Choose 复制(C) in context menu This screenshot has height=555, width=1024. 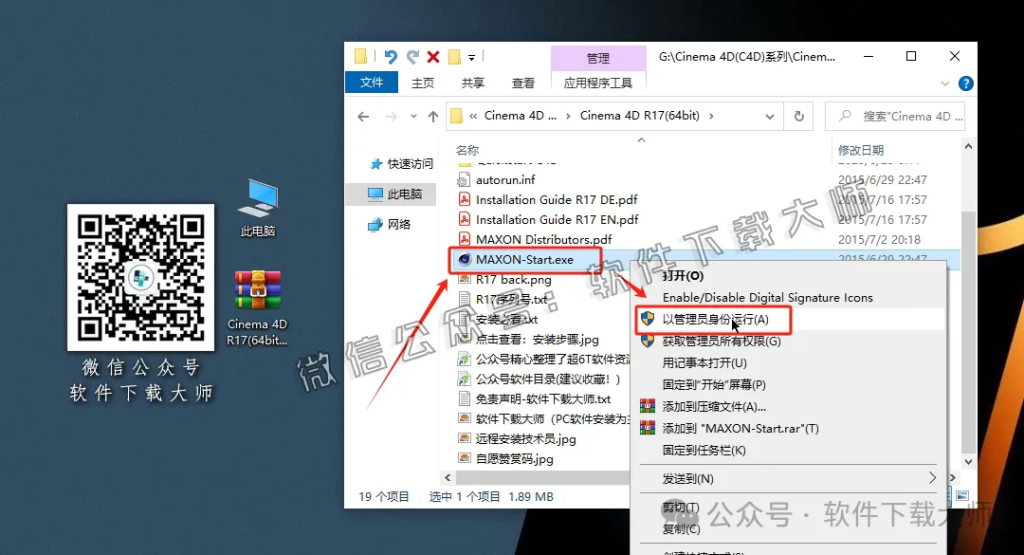point(681,529)
